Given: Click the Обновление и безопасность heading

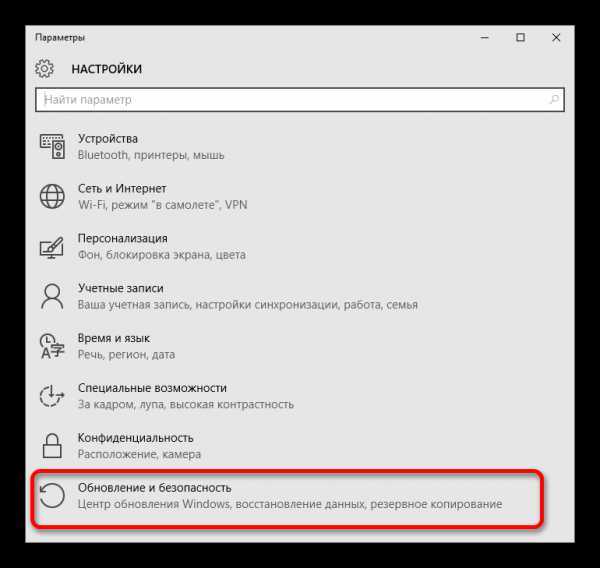Looking at the screenshot, I should 155,488.
